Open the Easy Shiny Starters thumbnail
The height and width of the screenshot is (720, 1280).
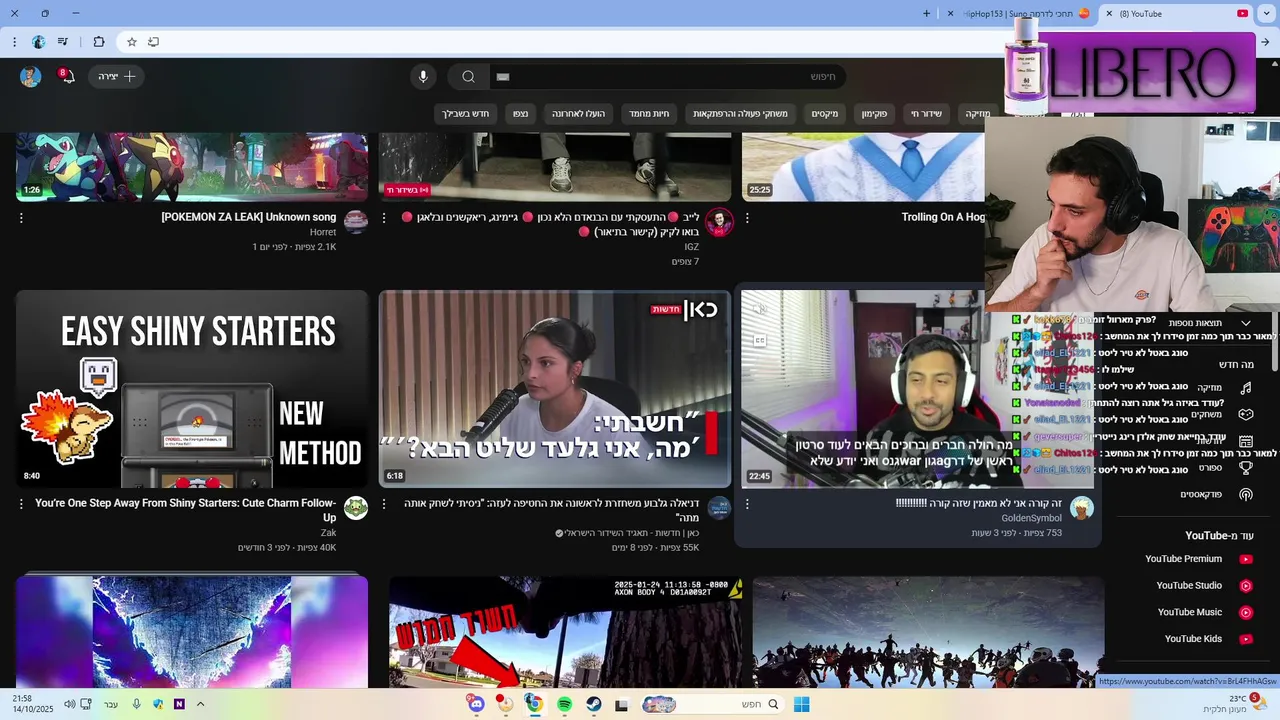coord(192,389)
